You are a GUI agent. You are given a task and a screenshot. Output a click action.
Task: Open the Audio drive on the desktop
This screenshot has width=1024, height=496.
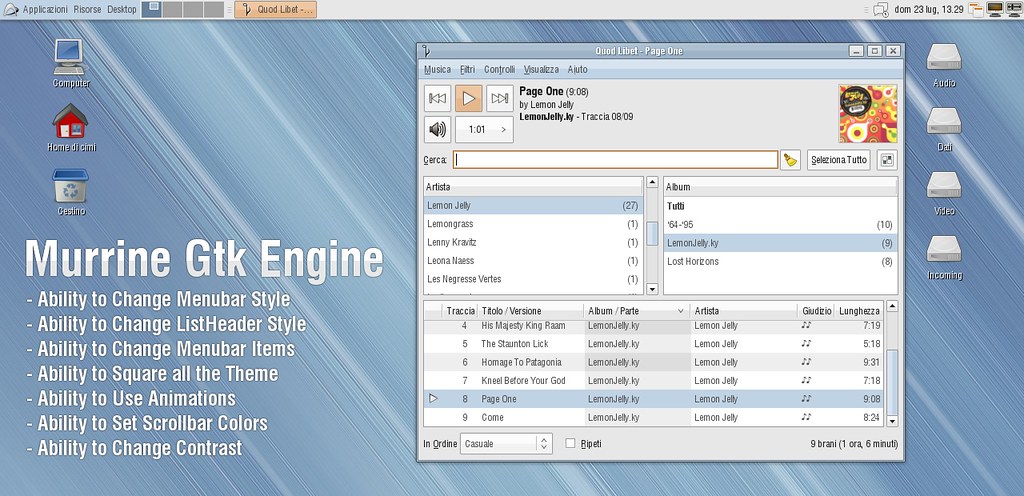(943, 59)
